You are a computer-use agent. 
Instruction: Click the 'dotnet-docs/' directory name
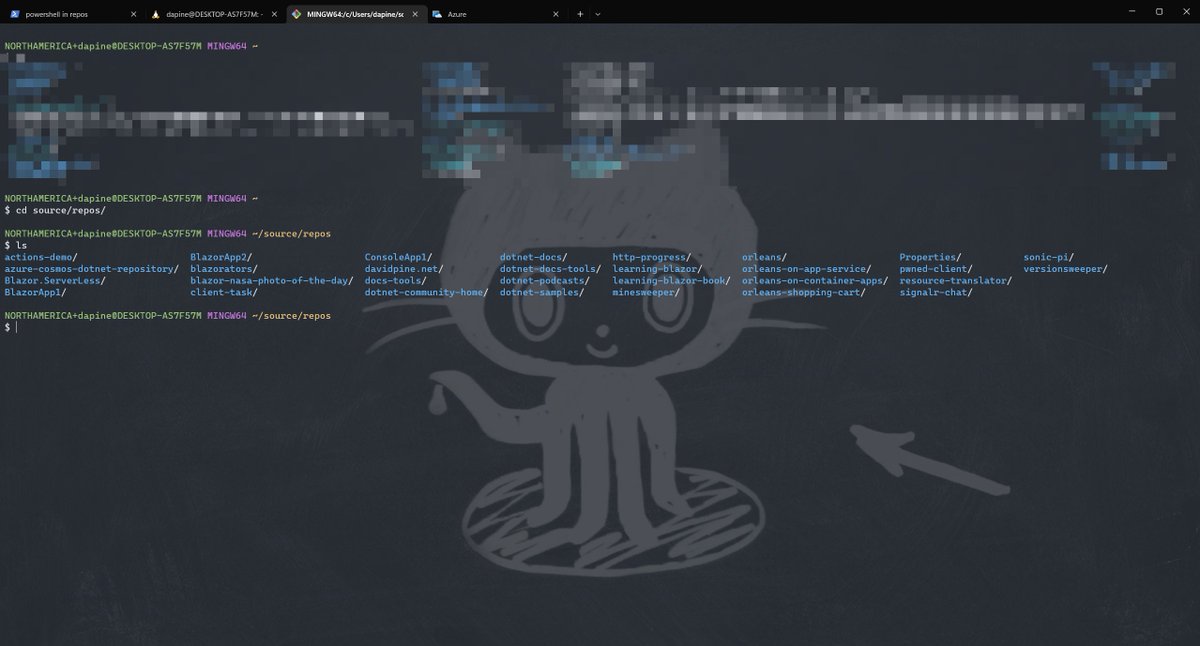(x=534, y=257)
